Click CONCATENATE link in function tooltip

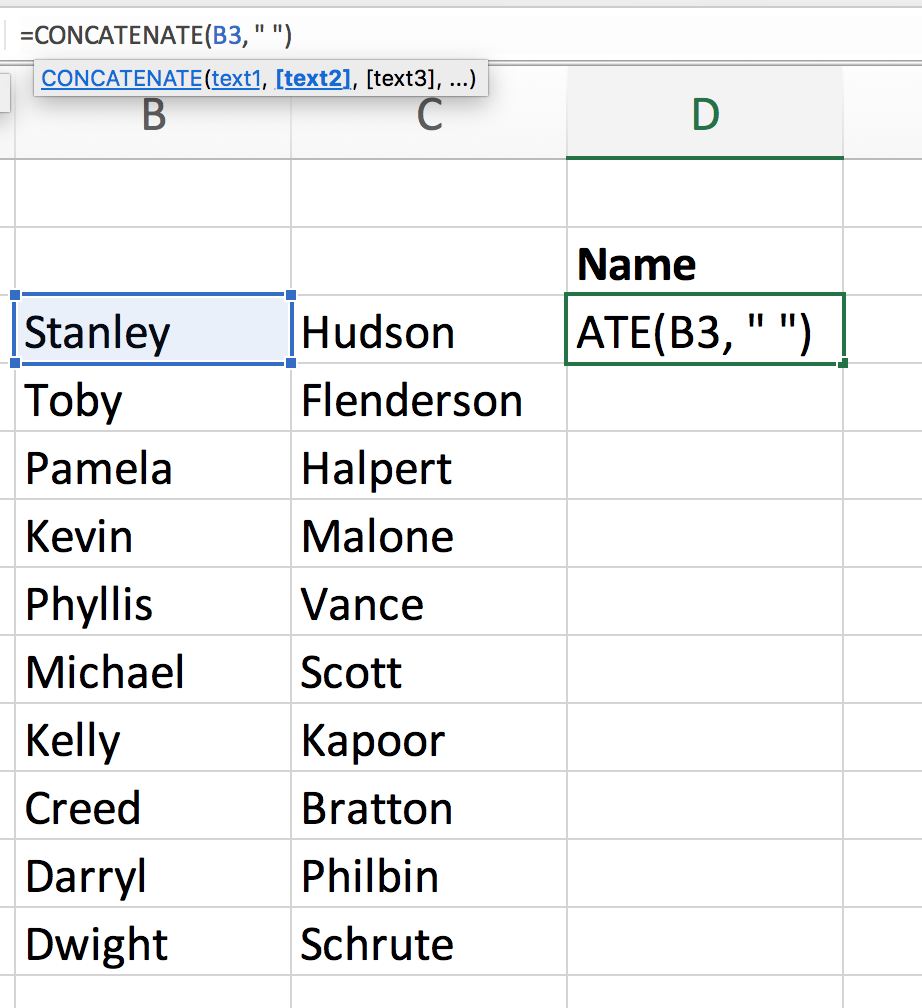[120, 78]
